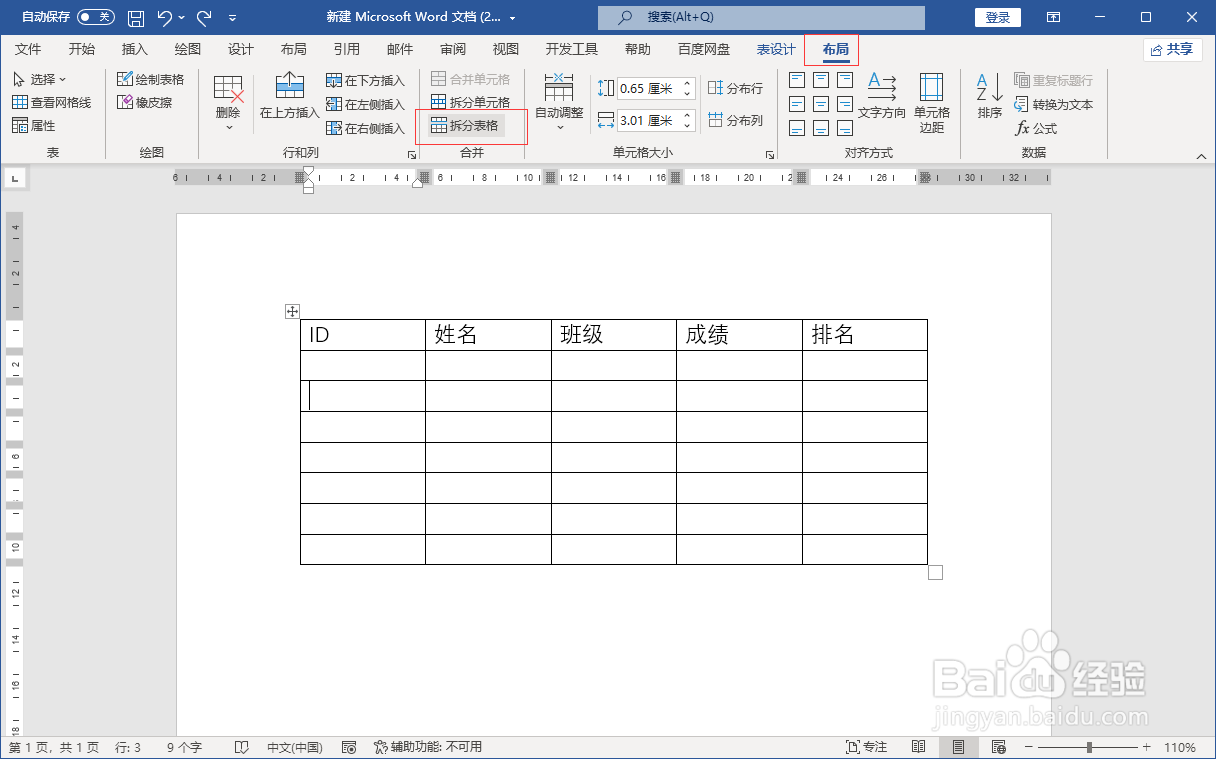Click 在左侧插入 insert column left
The height and width of the screenshot is (759, 1216).
365,104
